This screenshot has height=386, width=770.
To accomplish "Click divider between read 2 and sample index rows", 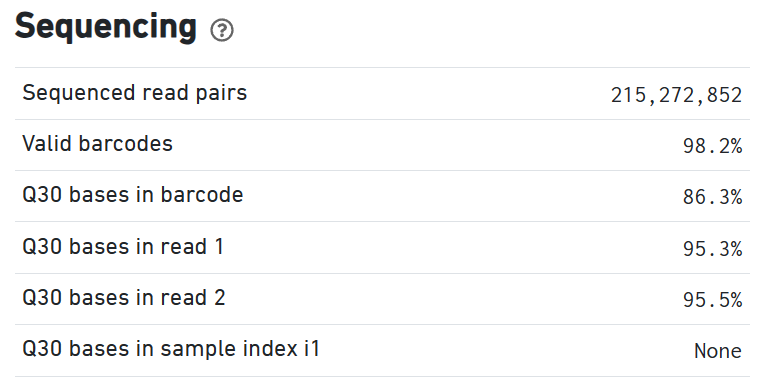I will 382,324.
